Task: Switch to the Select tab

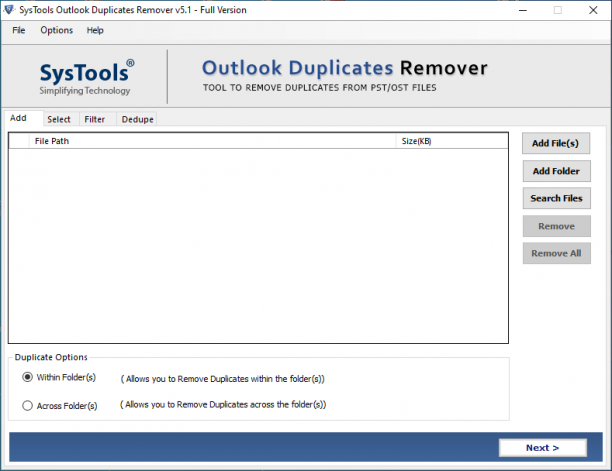Action: (x=59, y=119)
